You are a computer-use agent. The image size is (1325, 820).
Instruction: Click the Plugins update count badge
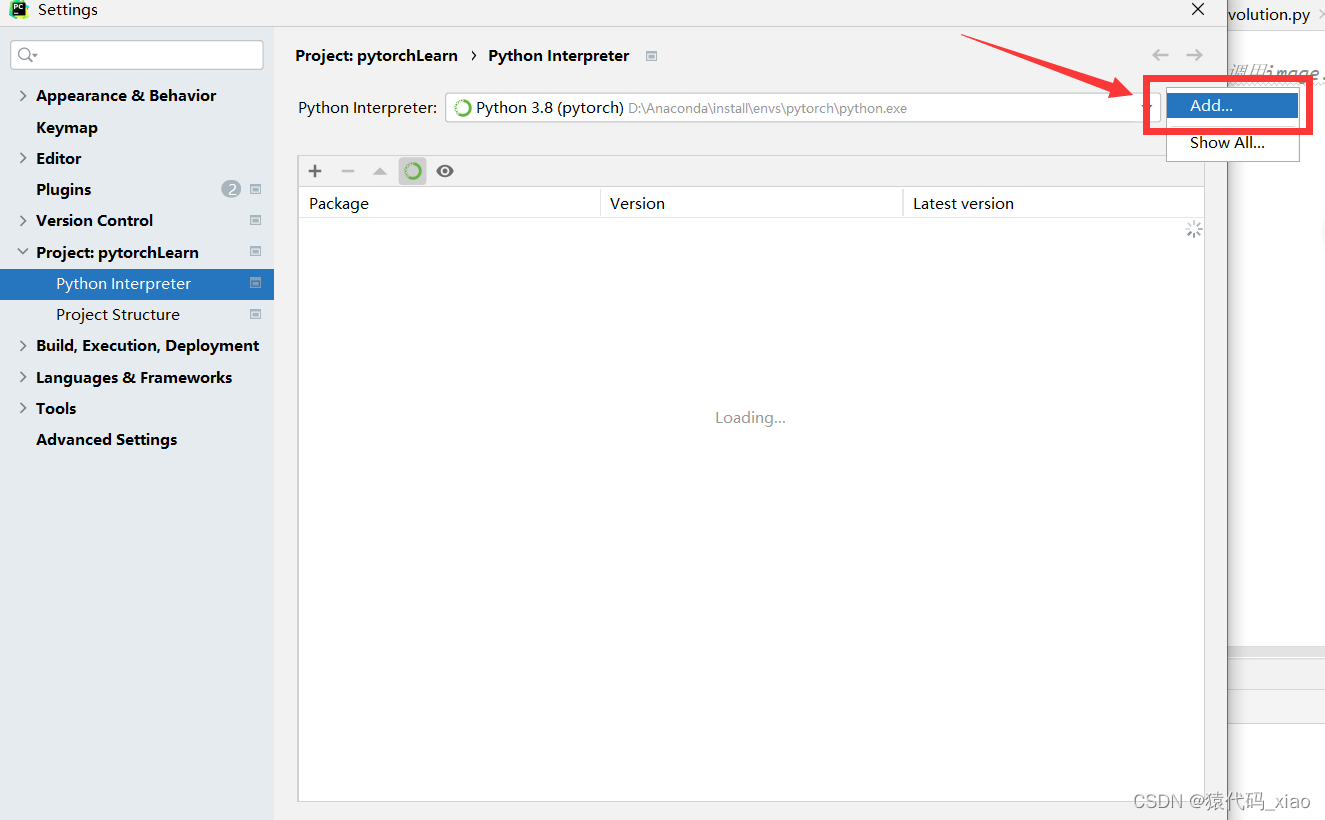click(x=231, y=189)
